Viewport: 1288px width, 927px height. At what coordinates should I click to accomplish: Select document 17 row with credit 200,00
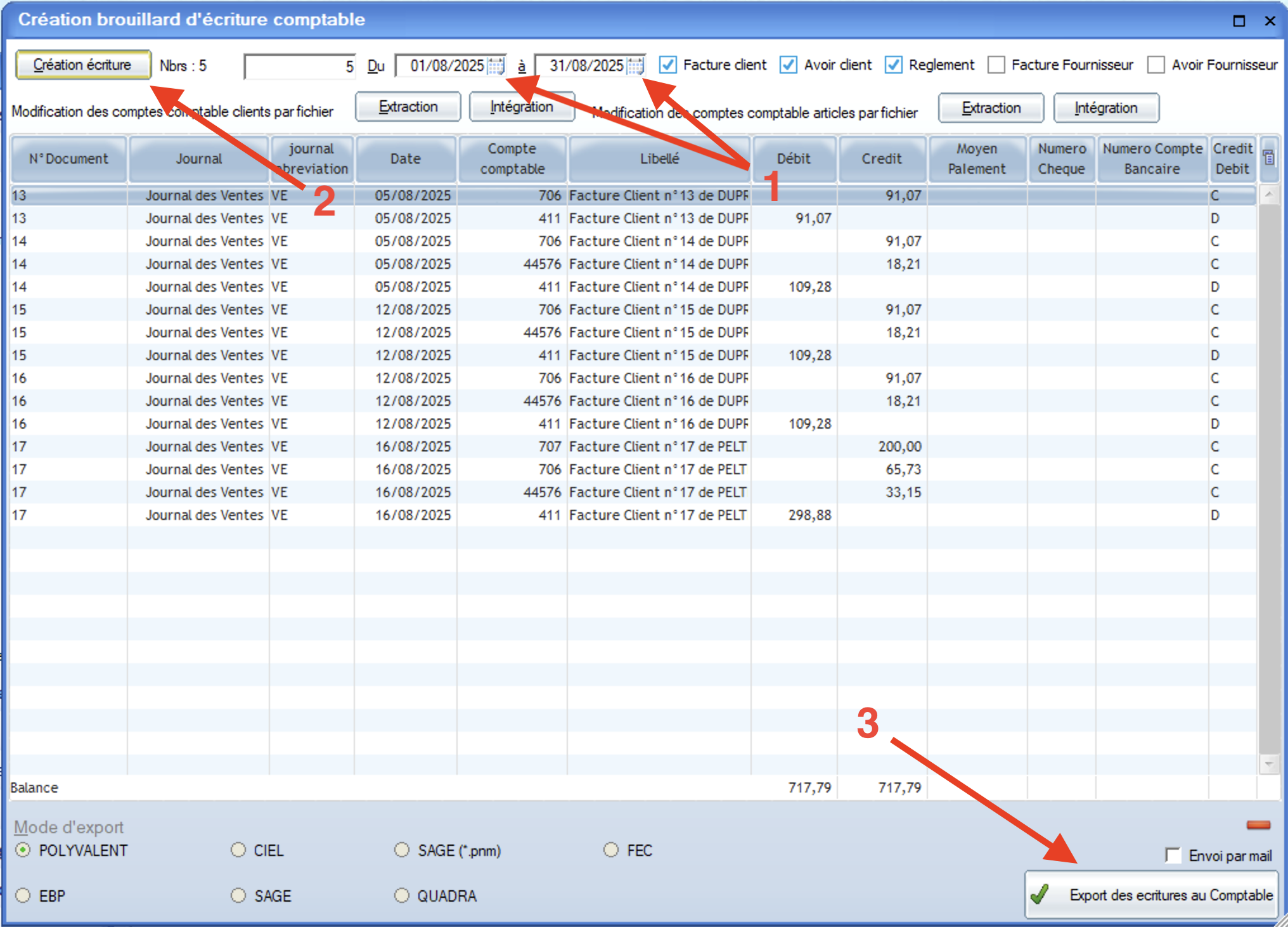coord(633,446)
